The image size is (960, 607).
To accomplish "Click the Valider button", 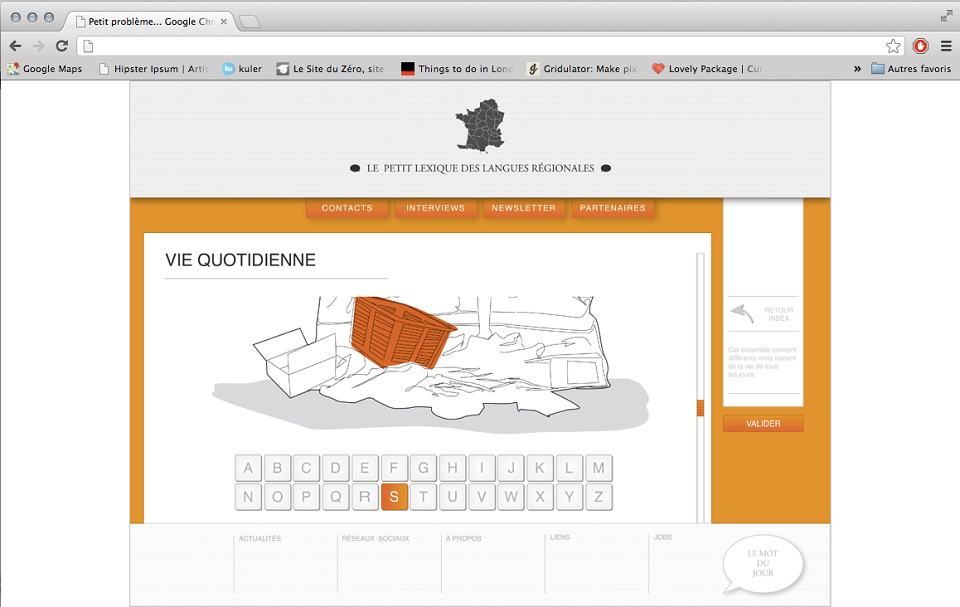I will [x=763, y=423].
